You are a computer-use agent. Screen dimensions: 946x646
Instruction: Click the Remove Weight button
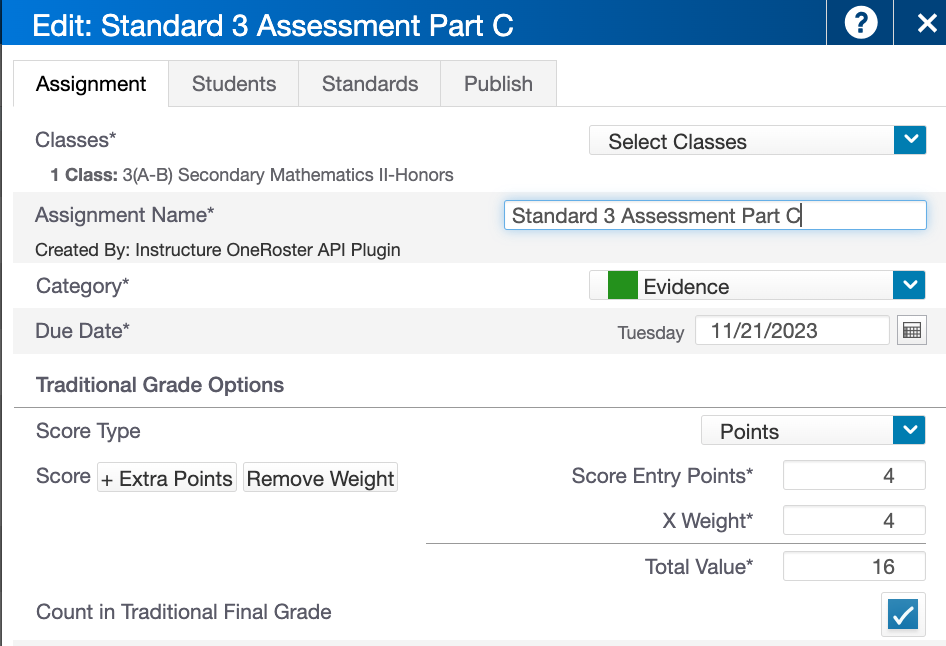(320, 478)
